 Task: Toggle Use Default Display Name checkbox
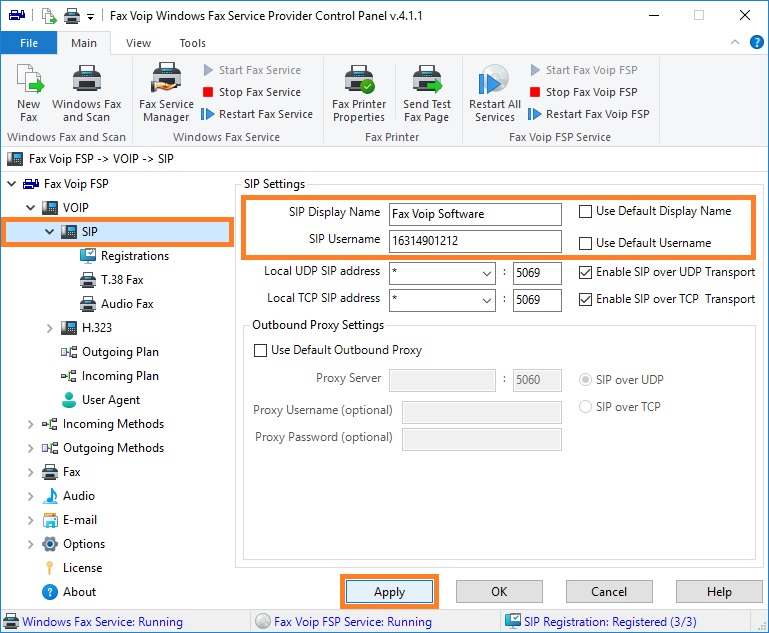click(585, 211)
